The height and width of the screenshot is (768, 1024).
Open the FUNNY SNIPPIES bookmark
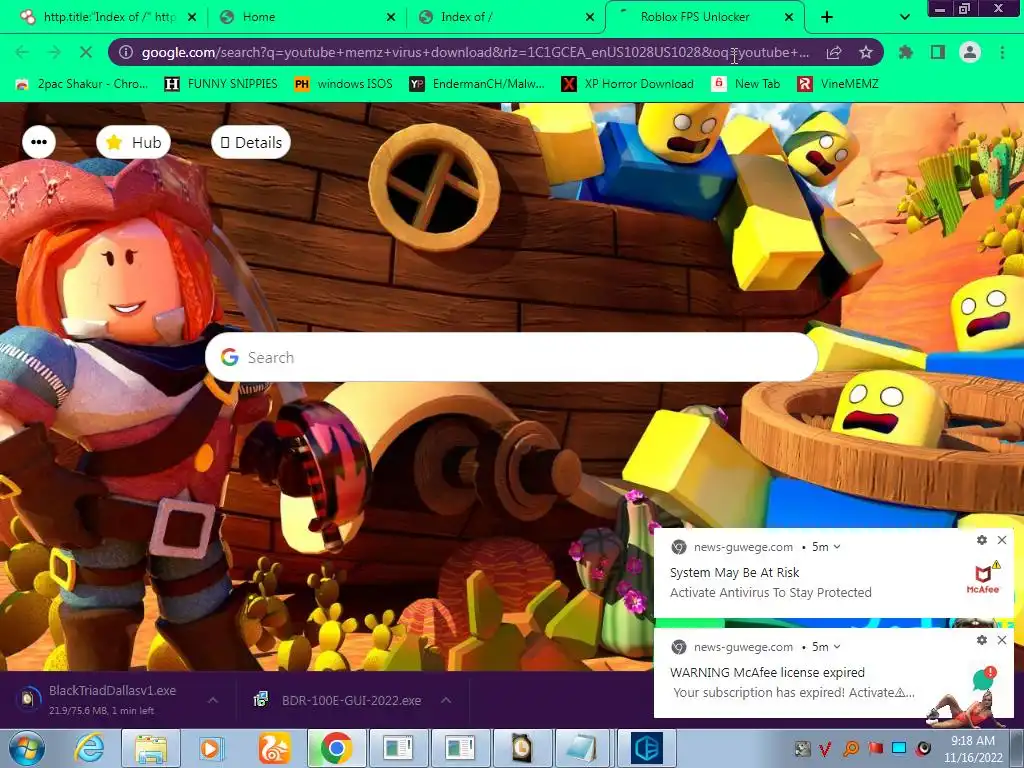pyautogui.click(x=221, y=84)
